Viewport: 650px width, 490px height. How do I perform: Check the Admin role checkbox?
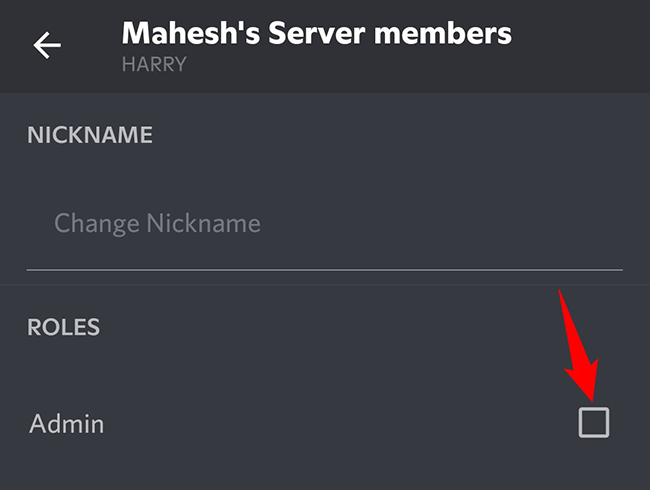[x=593, y=423]
